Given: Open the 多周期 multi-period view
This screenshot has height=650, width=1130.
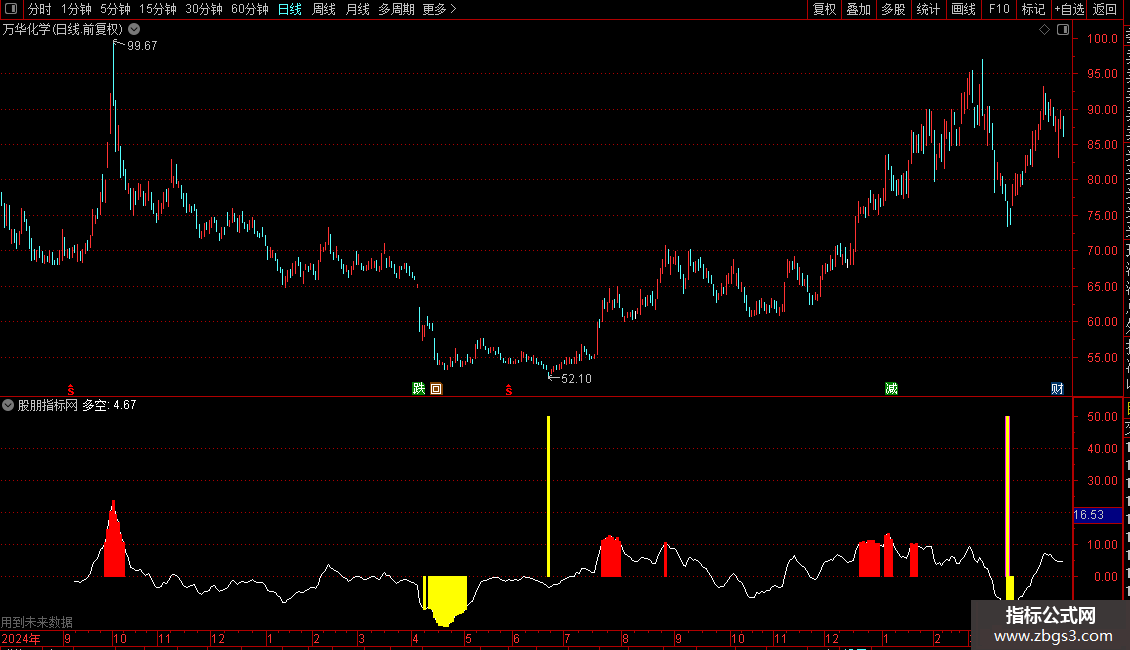Looking at the screenshot, I should [x=396, y=9].
